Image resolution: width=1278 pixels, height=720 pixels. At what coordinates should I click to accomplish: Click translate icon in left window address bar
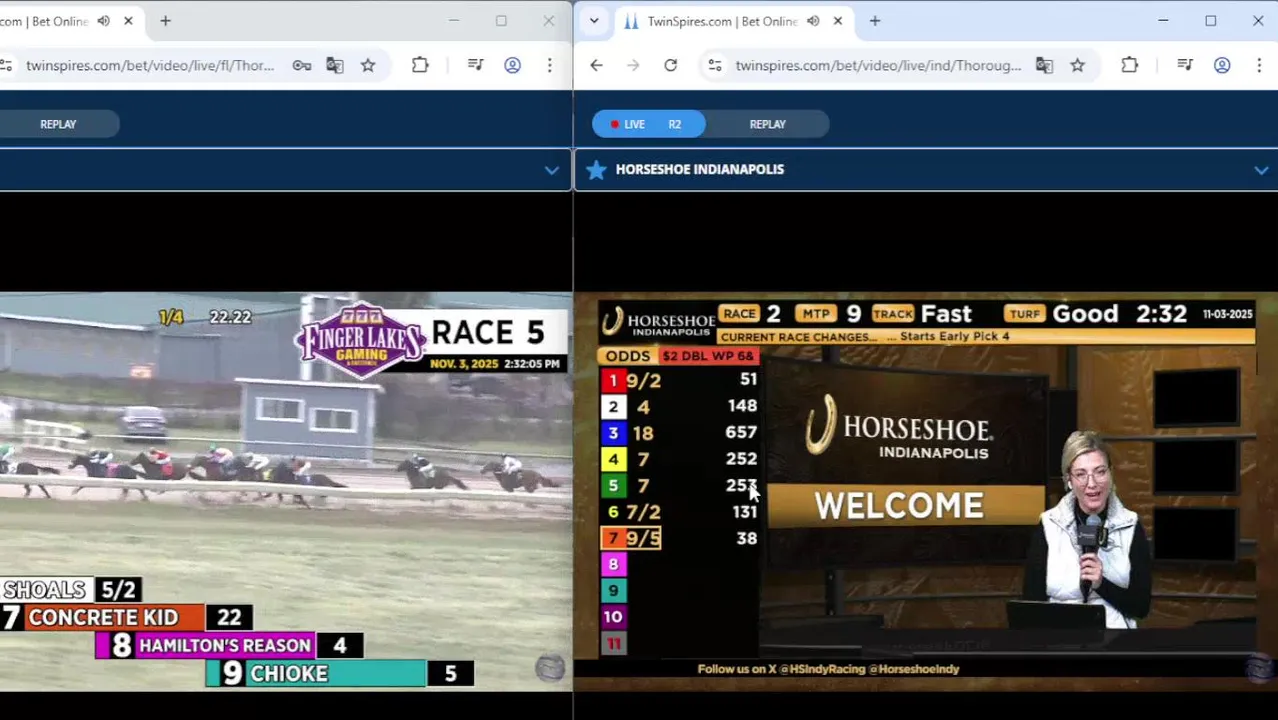[334, 66]
